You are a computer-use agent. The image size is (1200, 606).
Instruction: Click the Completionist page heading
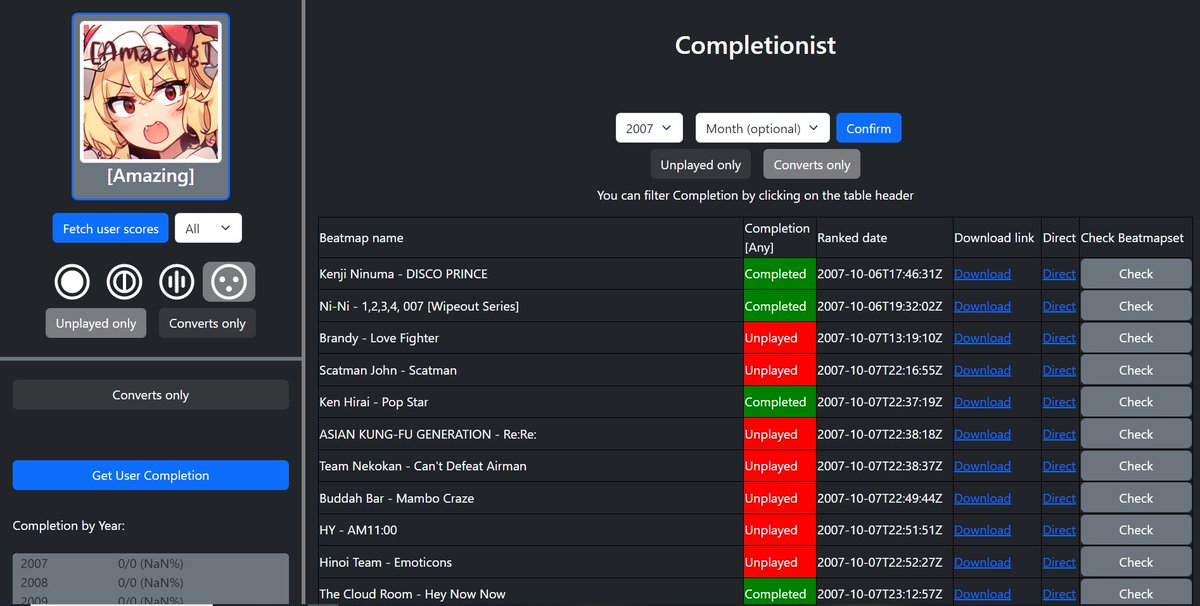point(755,45)
